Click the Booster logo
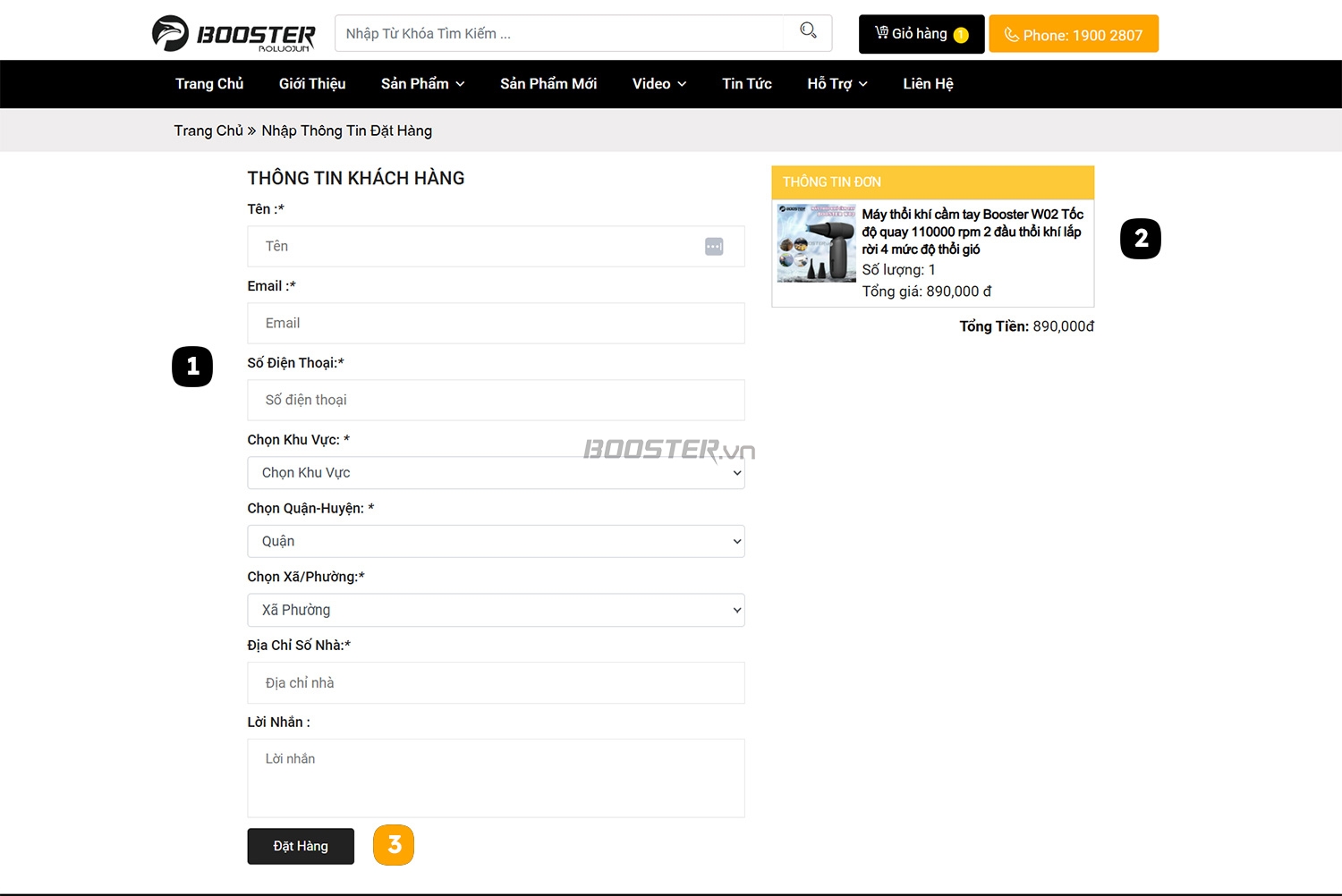Screen dimensions: 1342x896 tap(234, 34)
